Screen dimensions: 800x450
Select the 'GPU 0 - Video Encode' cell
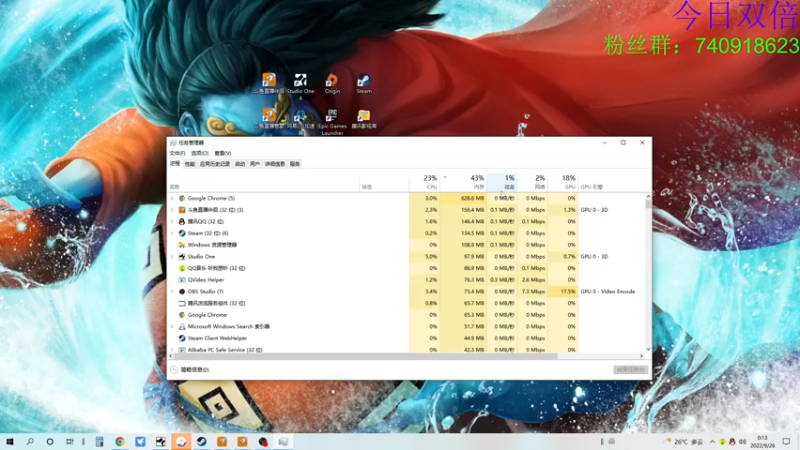point(608,291)
